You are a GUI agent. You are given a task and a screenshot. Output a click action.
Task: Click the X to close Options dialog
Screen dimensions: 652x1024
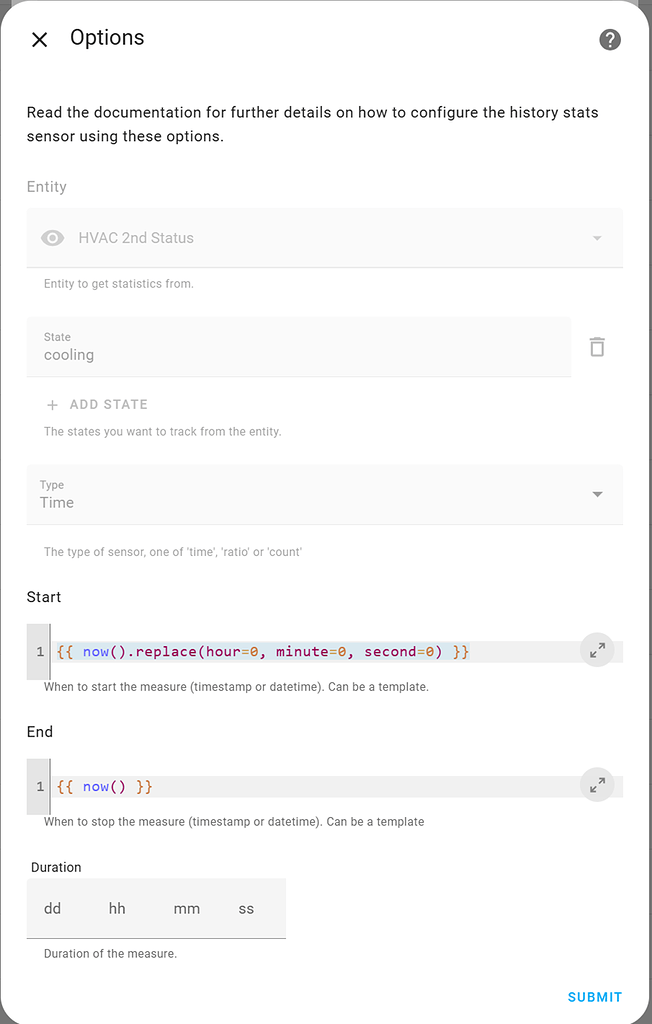click(x=39, y=39)
